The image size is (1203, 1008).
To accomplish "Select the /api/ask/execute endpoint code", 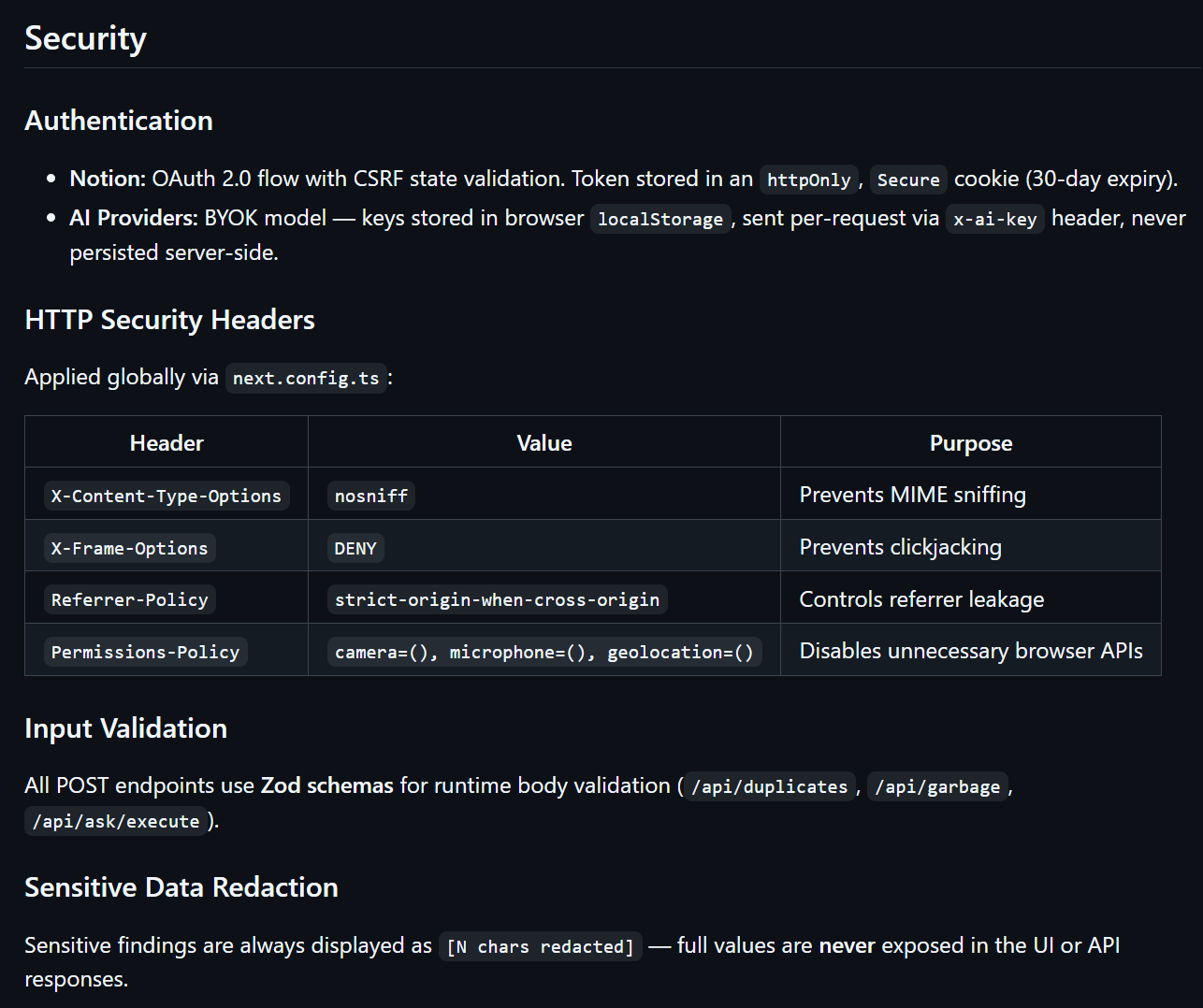I will coord(116,821).
